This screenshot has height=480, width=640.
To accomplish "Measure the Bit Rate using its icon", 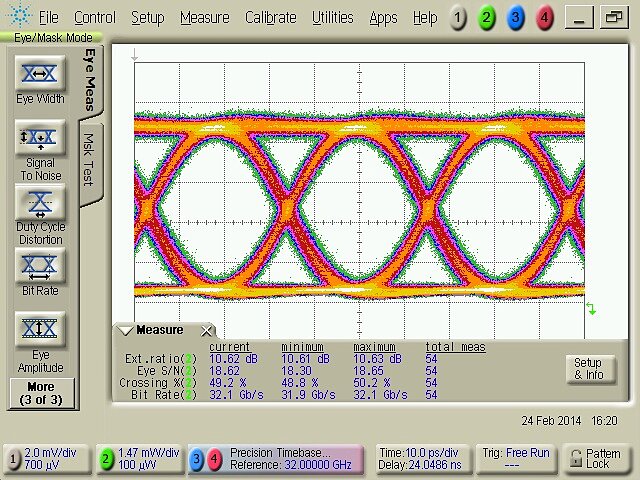I will tap(40, 265).
